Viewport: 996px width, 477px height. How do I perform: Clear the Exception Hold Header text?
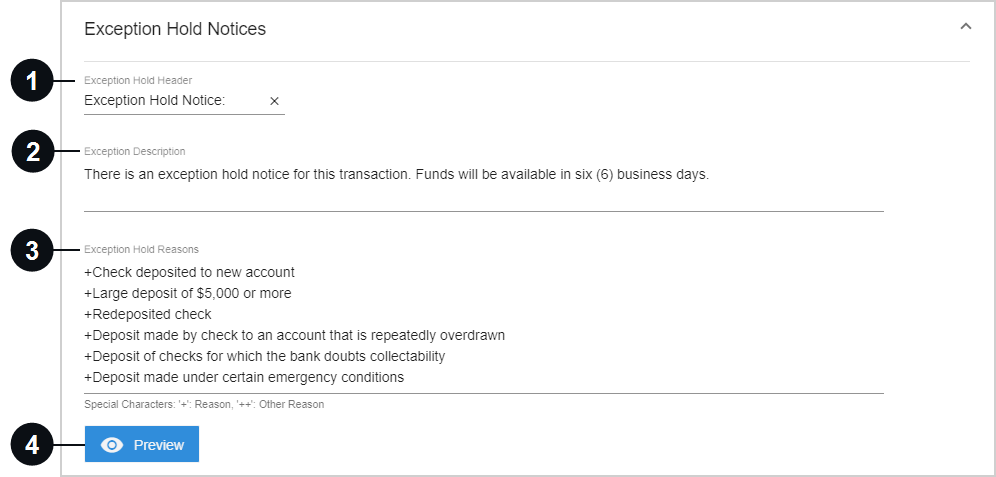[274, 101]
